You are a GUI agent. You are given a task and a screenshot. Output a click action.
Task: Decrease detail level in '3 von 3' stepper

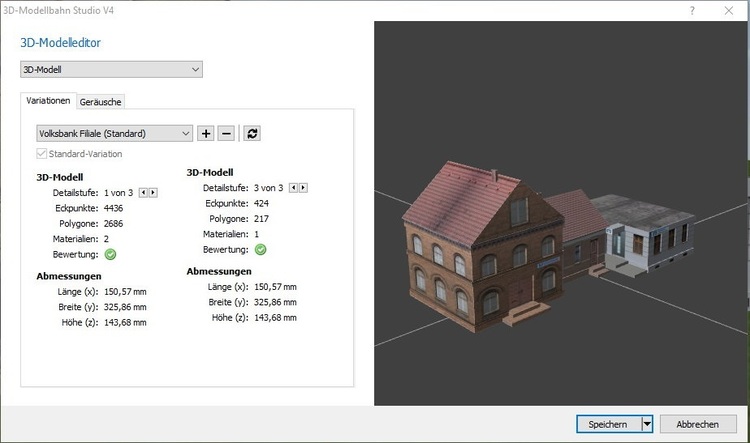pyautogui.click(x=293, y=188)
